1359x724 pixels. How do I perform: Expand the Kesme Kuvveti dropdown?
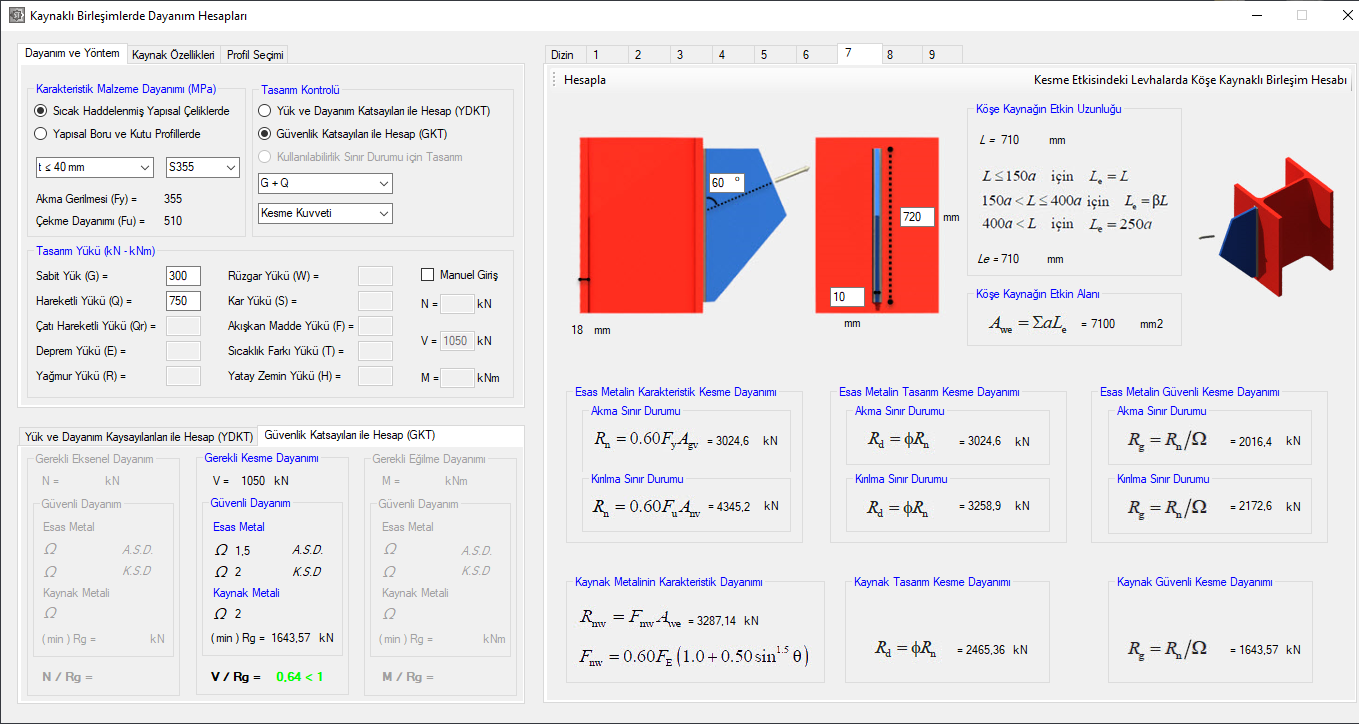[x=325, y=213]
